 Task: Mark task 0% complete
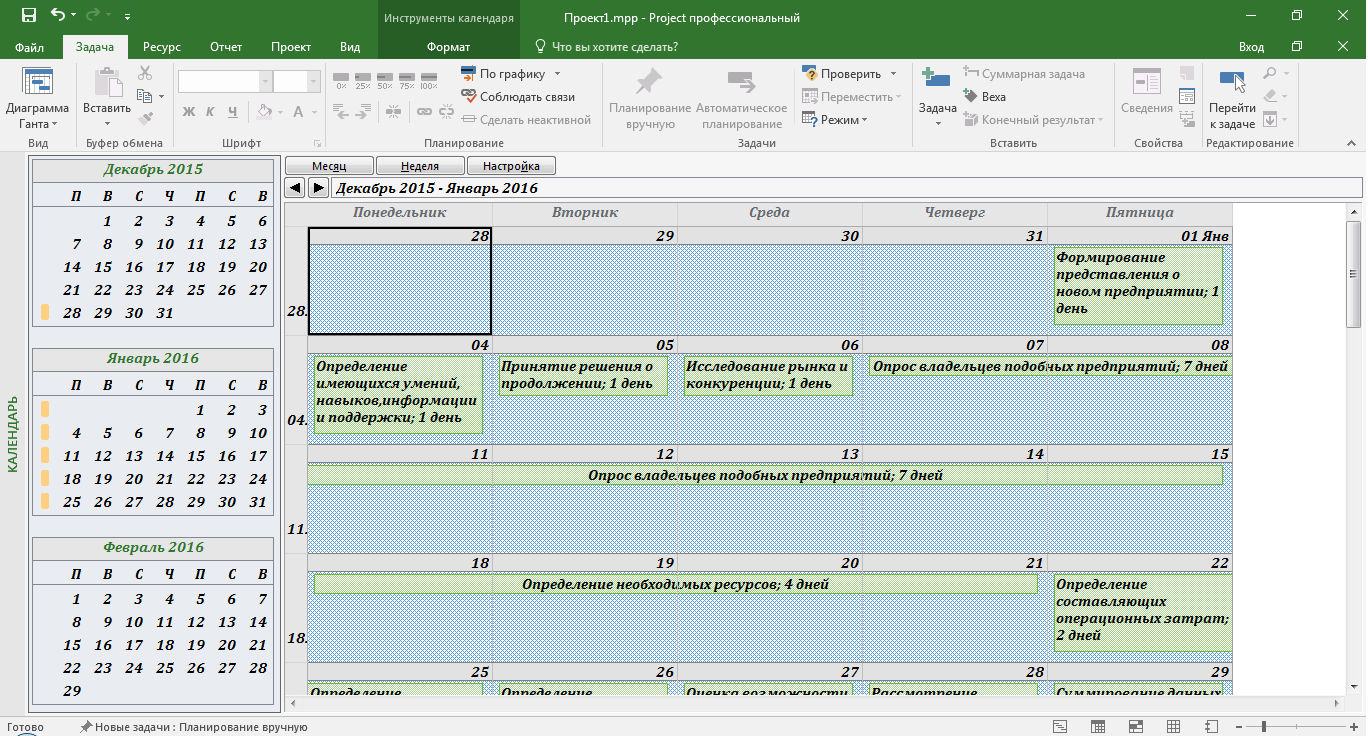pyautogui.click(x=341, y=80)
